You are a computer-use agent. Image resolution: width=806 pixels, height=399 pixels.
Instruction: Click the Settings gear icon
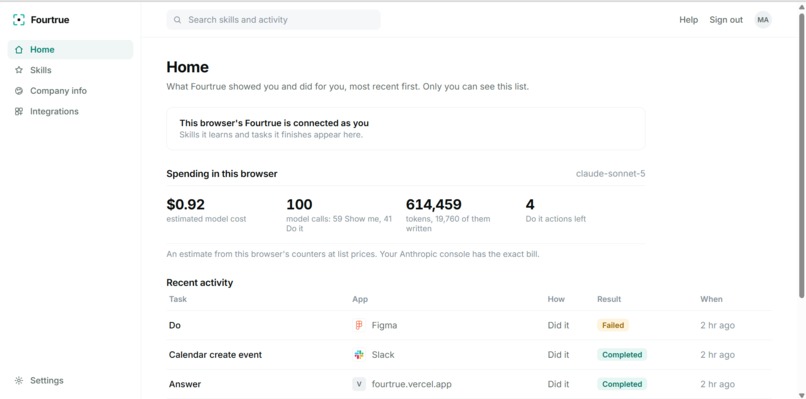(x=19, y=380)
